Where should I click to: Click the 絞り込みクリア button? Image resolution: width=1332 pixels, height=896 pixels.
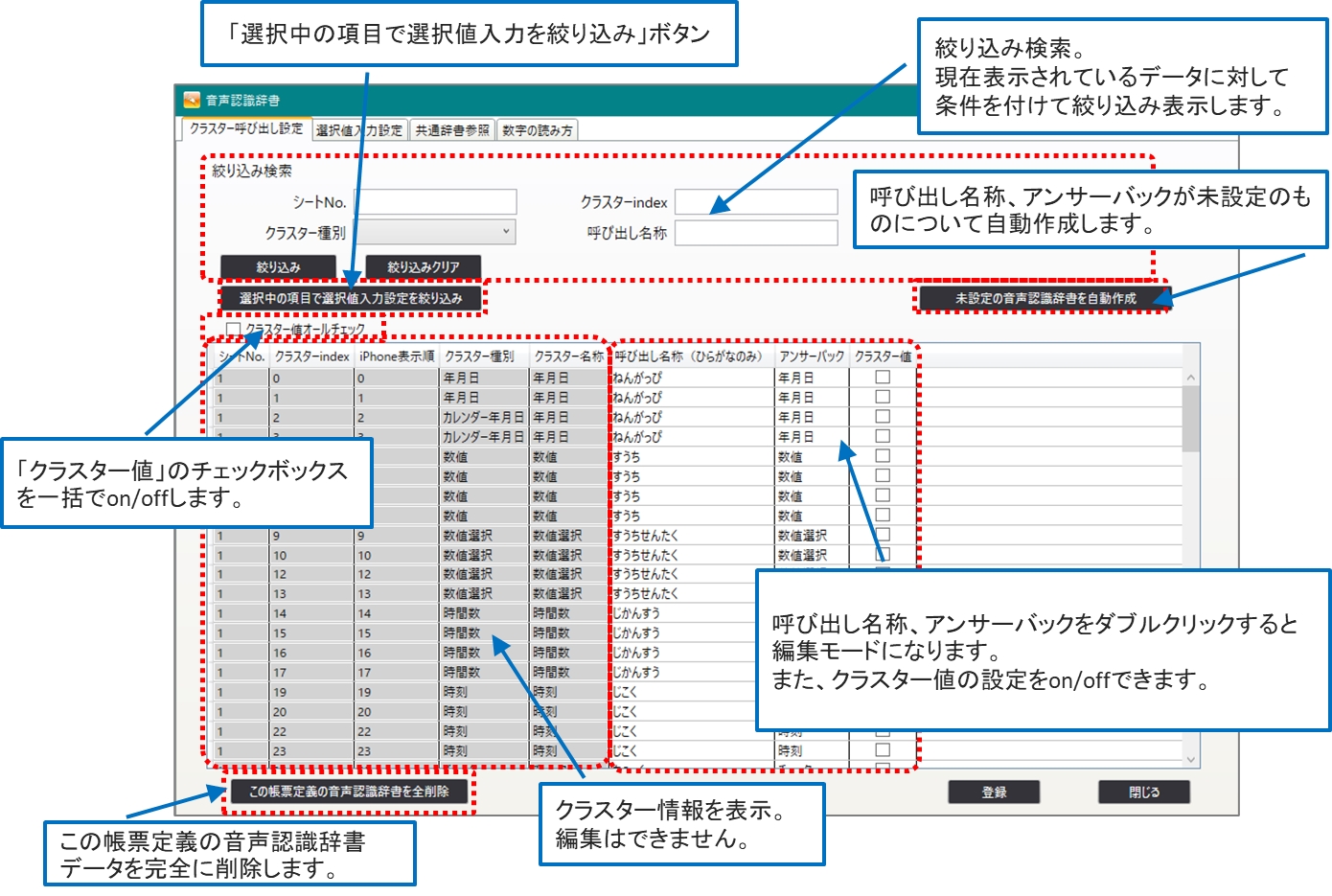(x=423, y=266)
